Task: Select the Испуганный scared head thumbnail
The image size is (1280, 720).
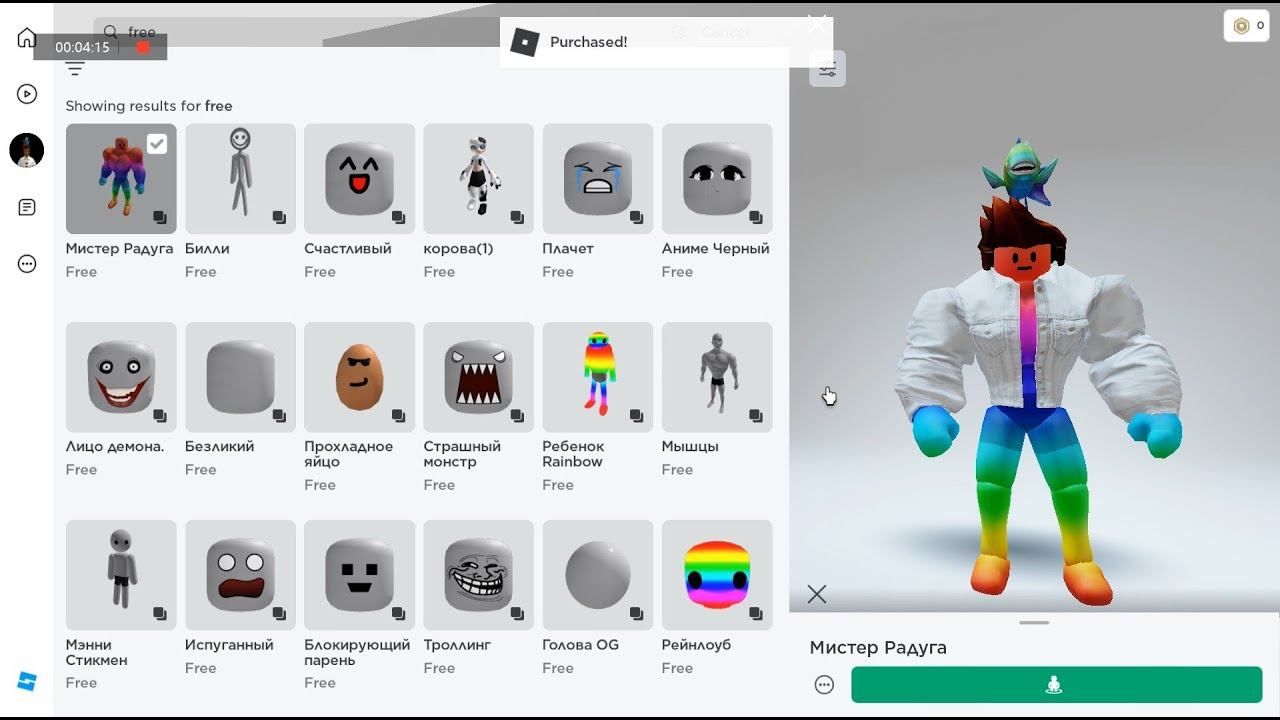Action: click(240, 575)
